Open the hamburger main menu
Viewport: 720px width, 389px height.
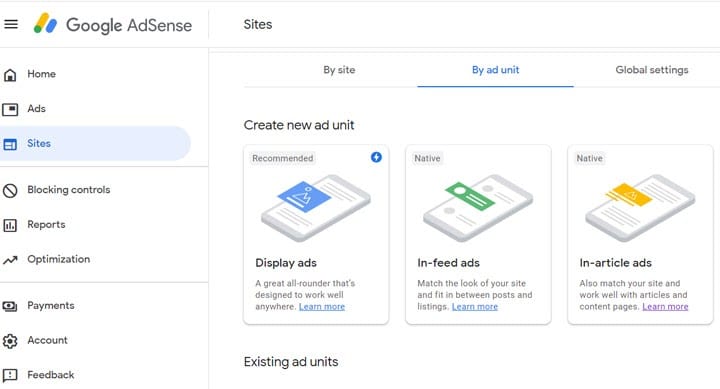[11, 24]
